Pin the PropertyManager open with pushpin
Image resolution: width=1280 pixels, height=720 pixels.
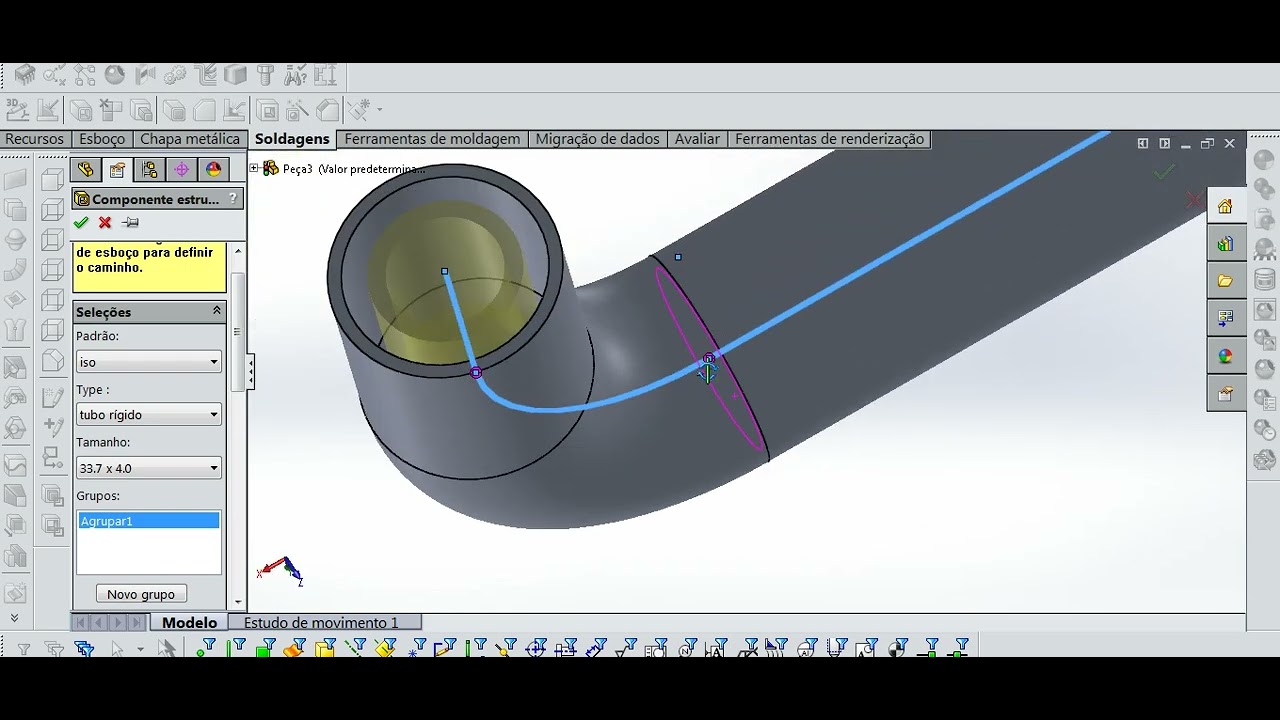pyautogui.click(x=130, y=222)
